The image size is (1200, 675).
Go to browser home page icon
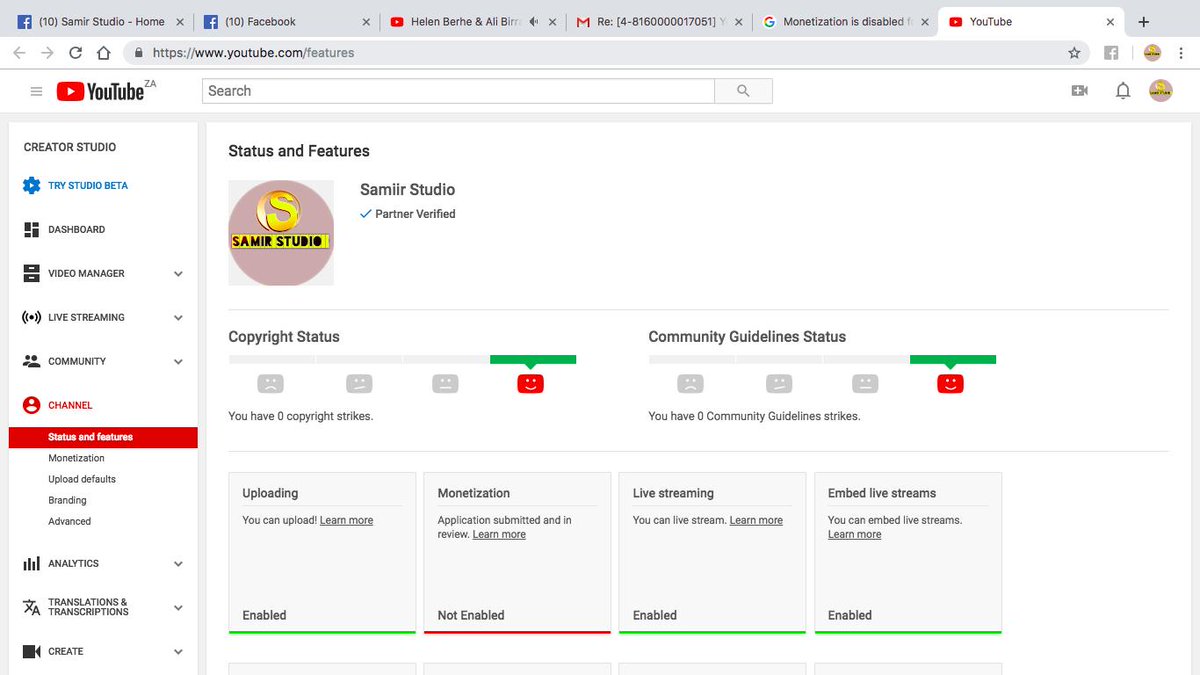point(104,53)
